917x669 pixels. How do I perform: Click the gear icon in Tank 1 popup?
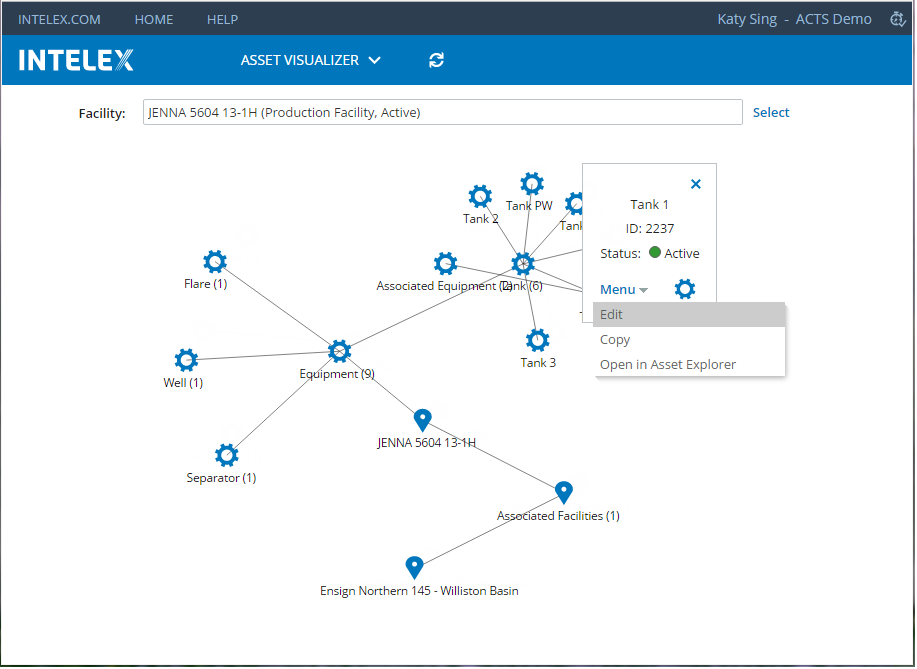click(685, 289)
